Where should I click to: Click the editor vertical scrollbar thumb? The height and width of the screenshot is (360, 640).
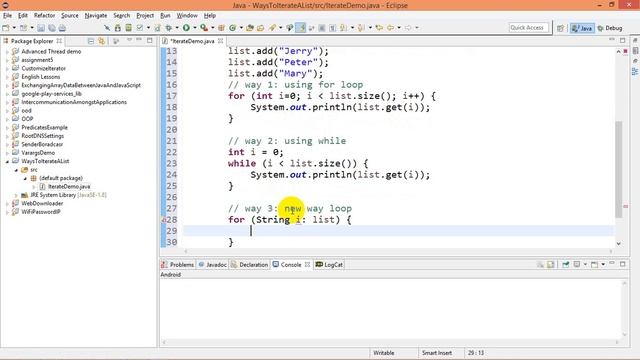pyautogui.click(x=618, y=169)
